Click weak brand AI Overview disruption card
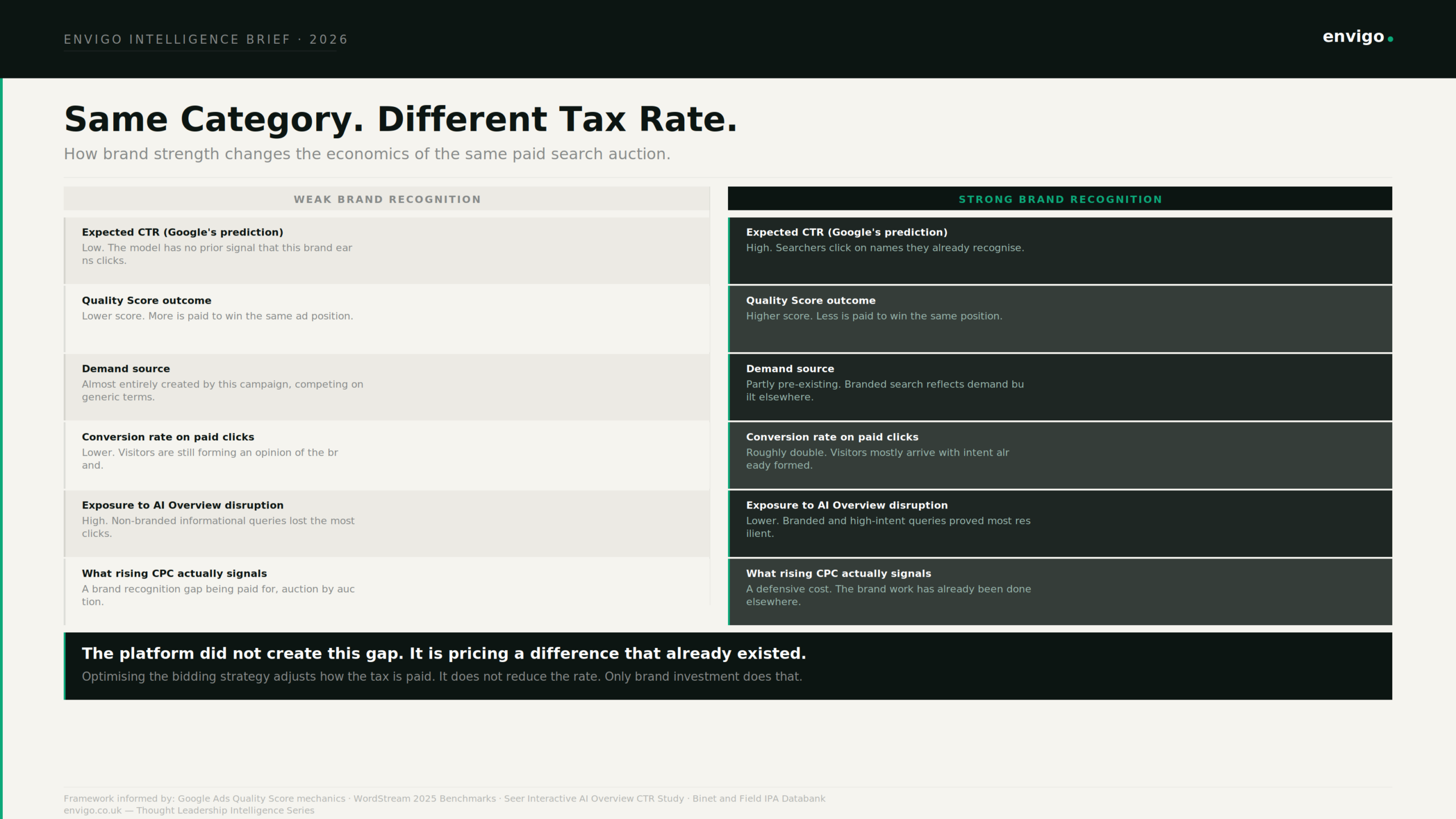 387,523
